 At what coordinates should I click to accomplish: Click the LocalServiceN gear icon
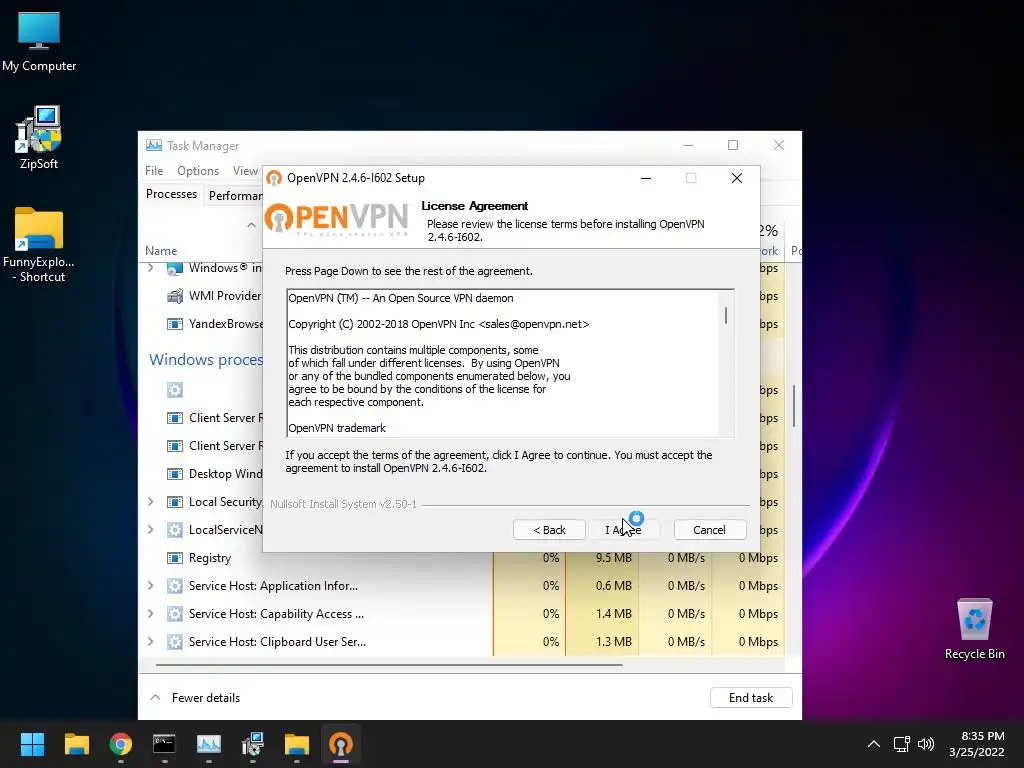tap(174, 530)
